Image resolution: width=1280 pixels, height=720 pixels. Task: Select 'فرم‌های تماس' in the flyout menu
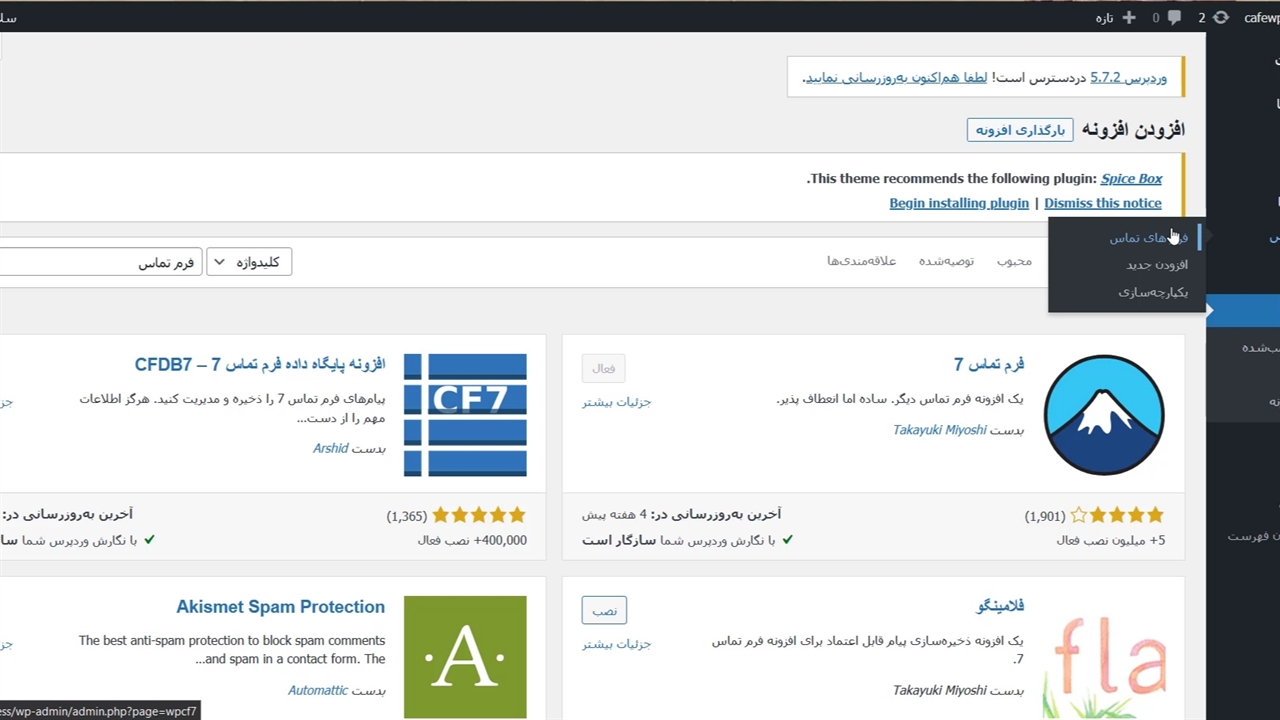[1147, 238]
